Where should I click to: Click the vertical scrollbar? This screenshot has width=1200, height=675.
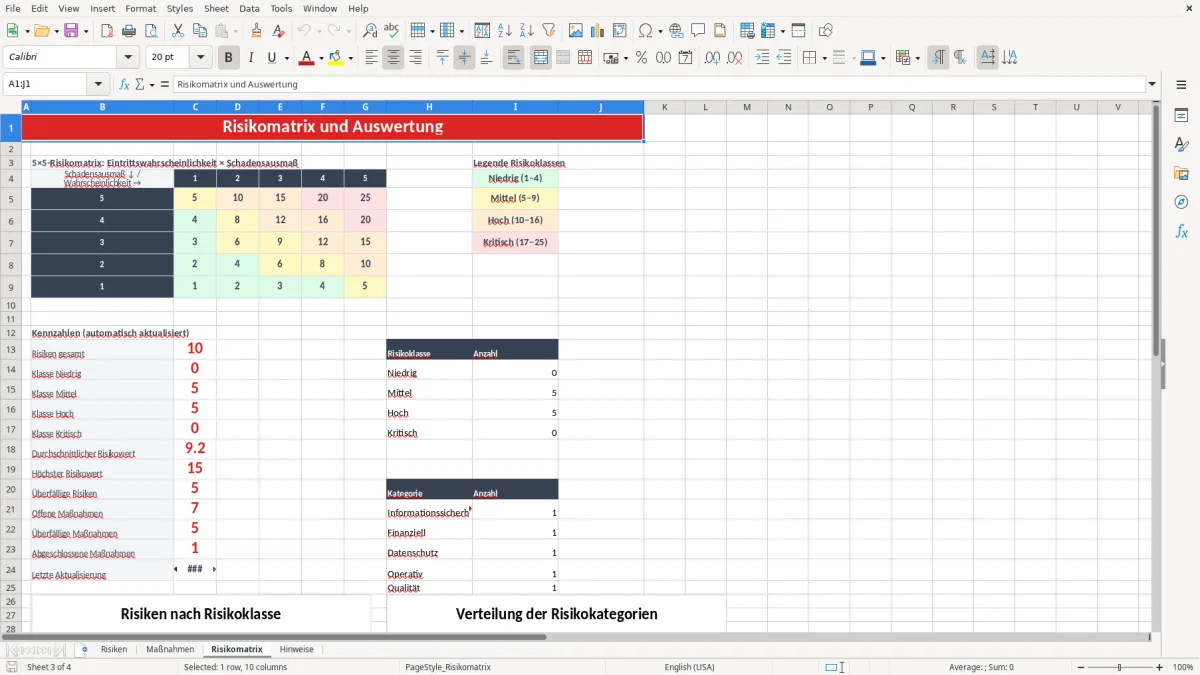point(1157,365)
